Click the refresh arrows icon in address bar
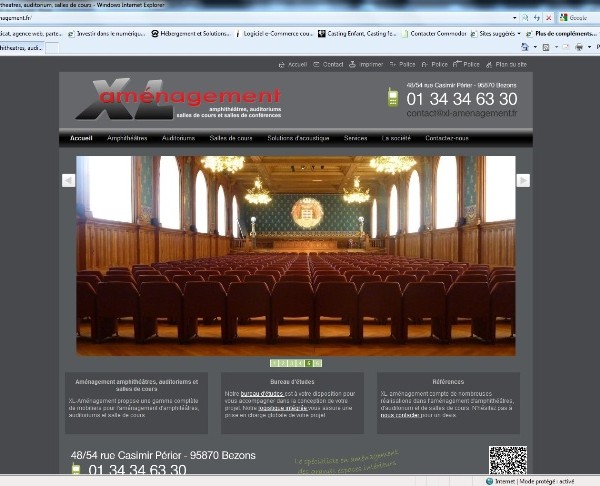 click(537, 18)
